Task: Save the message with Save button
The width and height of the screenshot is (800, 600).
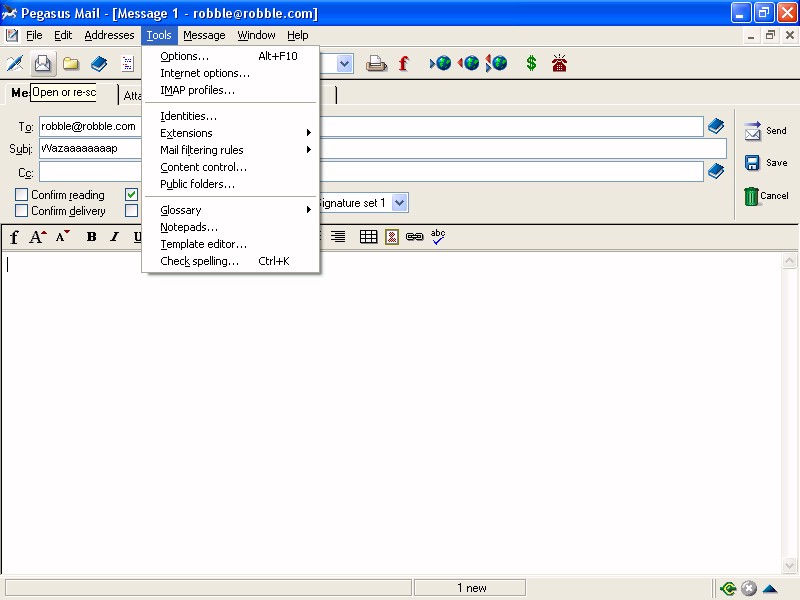Action: pyautogui.click(x=765, y=163)
